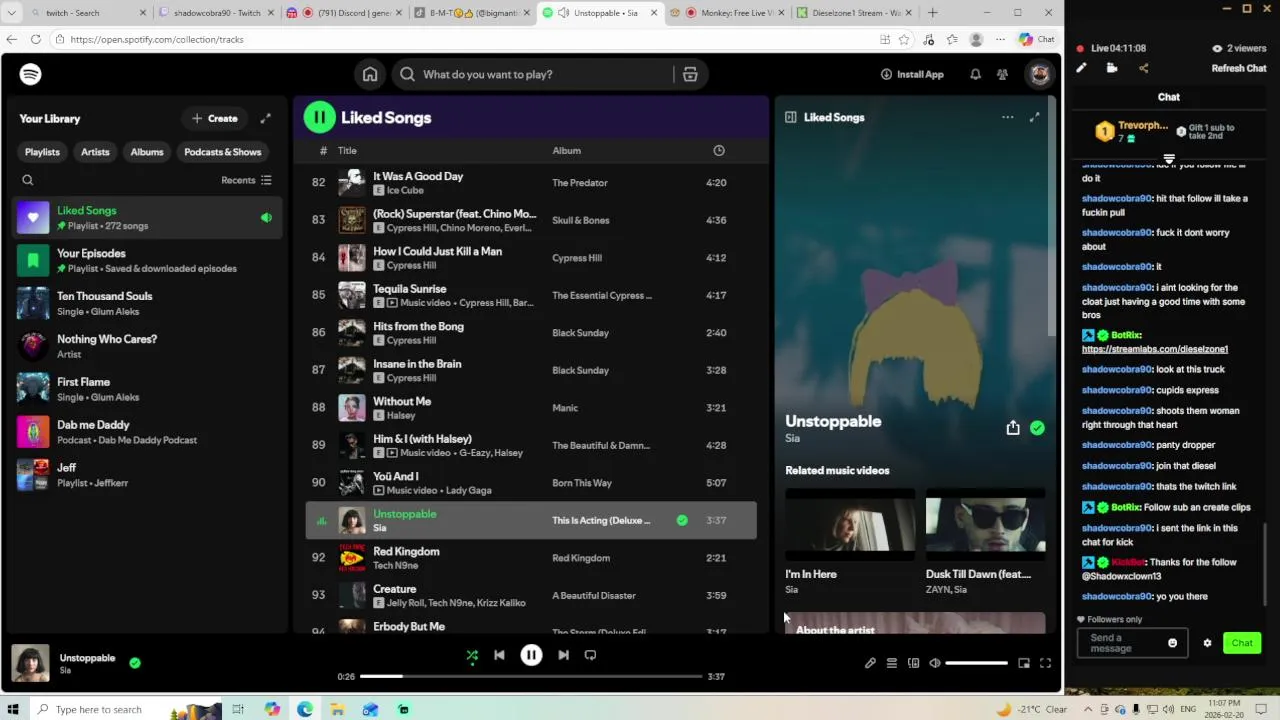Toggle the lyrics microphone icon
Screen dimensions: 1280x720
870,663
